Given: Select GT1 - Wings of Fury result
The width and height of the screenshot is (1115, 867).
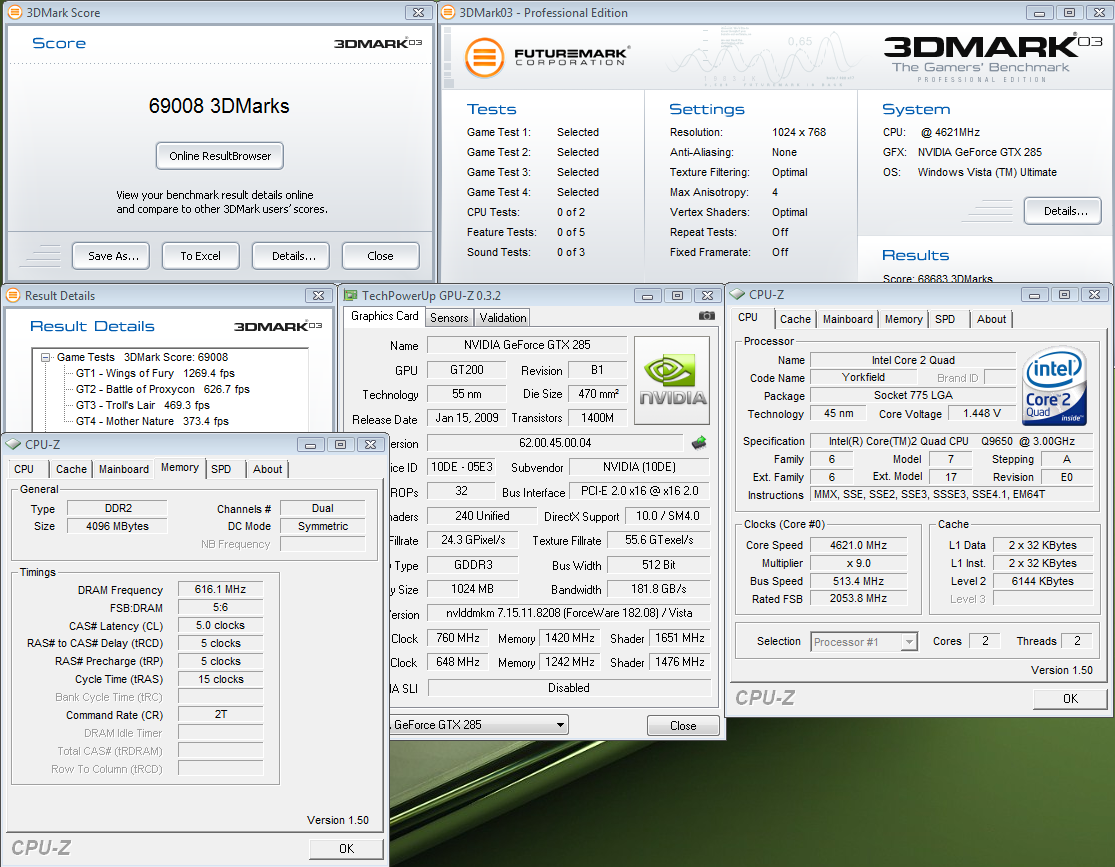Looking at the screenshot, I should [155, 373].
